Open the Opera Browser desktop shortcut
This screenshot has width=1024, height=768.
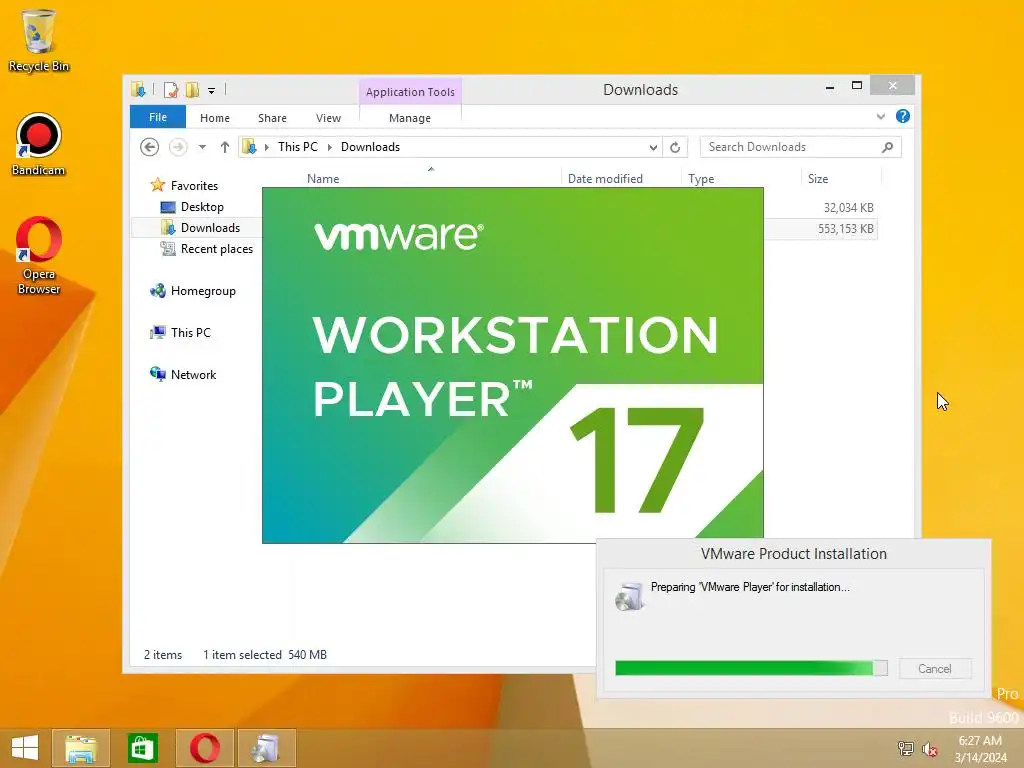coord(39,255)
